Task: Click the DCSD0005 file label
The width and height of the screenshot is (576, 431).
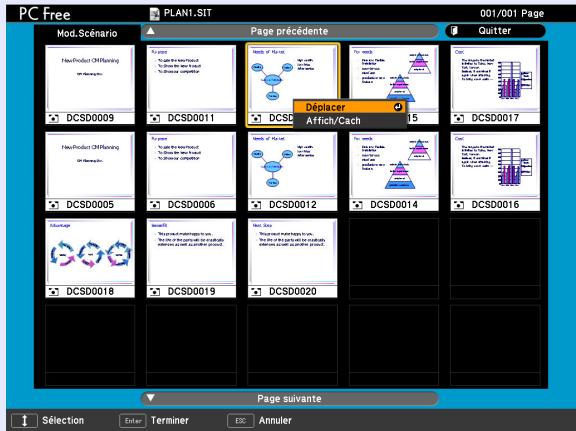Action: click(x=90, y=205)
